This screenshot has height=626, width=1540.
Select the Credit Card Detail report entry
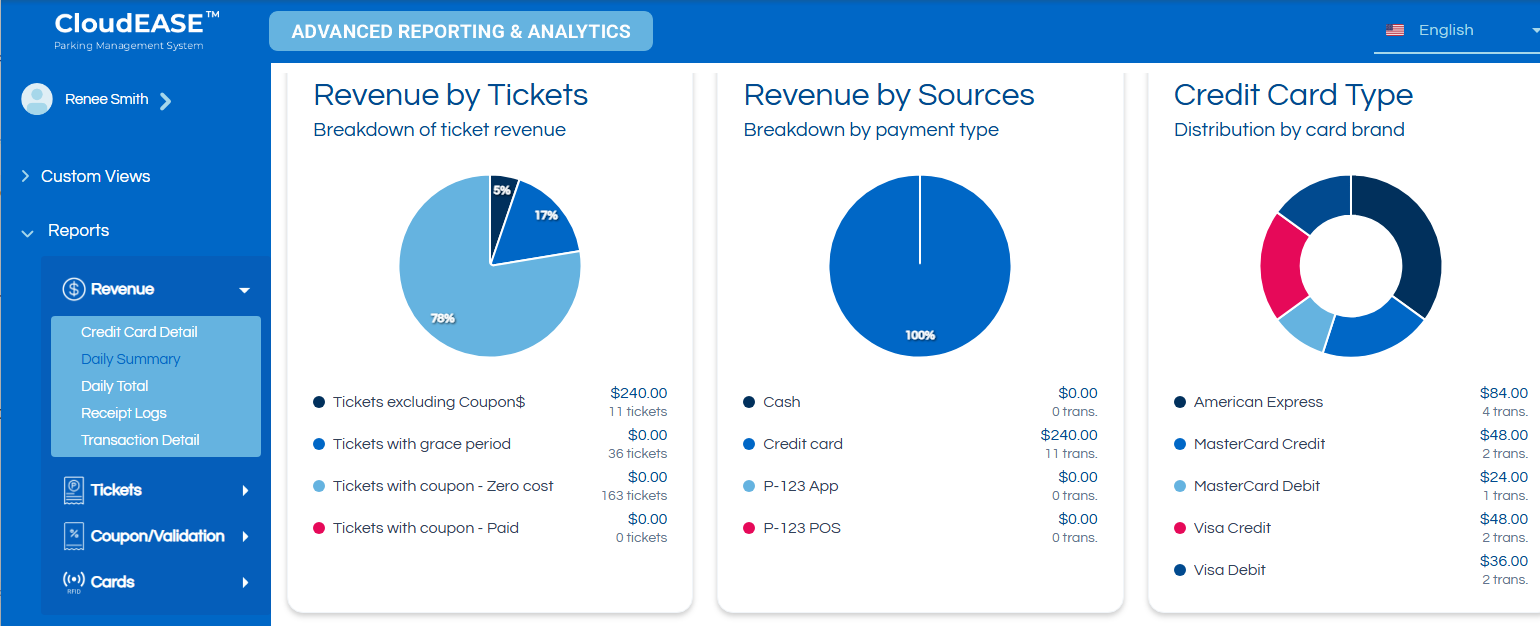[138, 331]
